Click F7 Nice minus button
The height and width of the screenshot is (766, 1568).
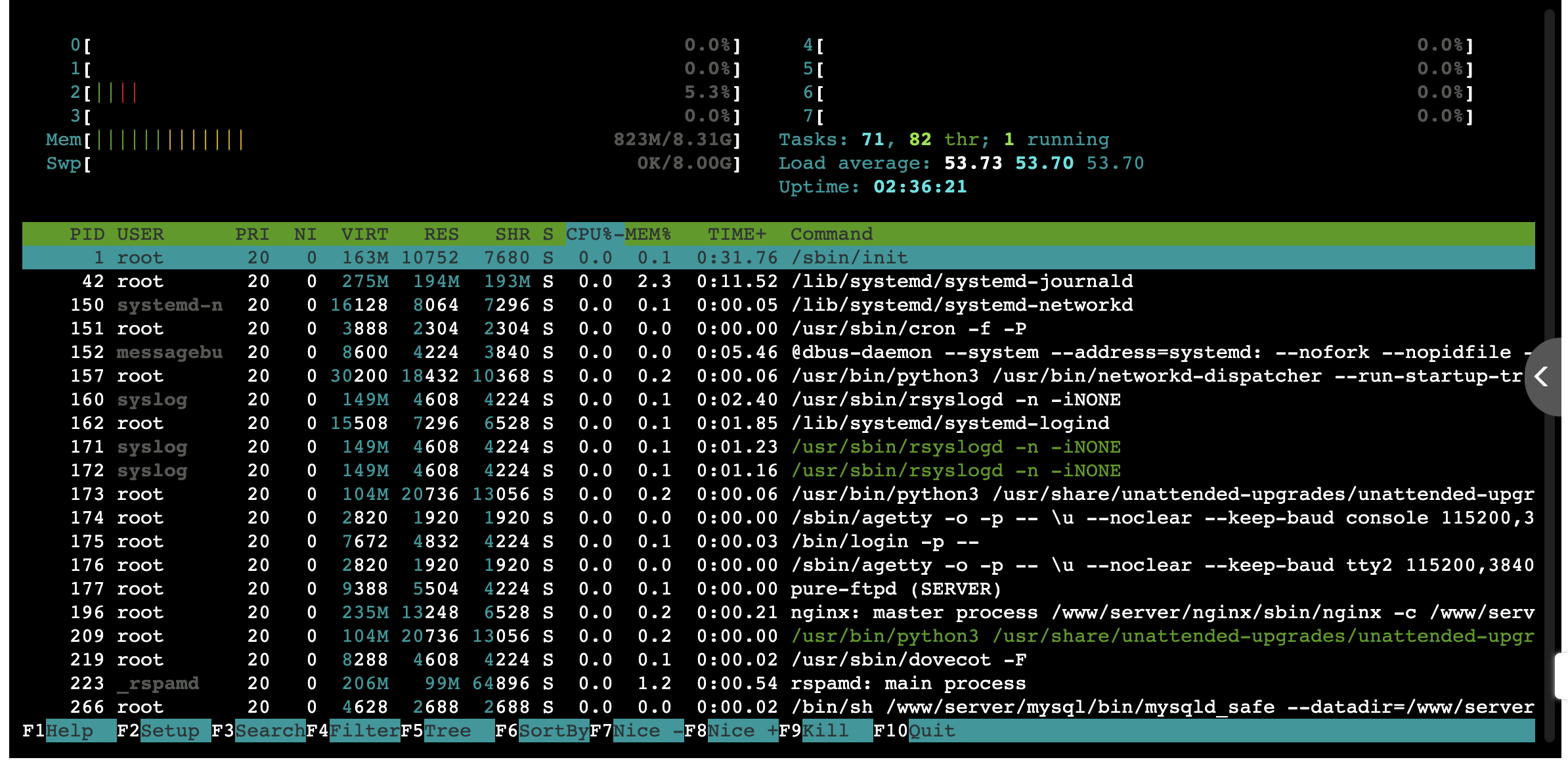pyautogui.click(x=647, y=731)
